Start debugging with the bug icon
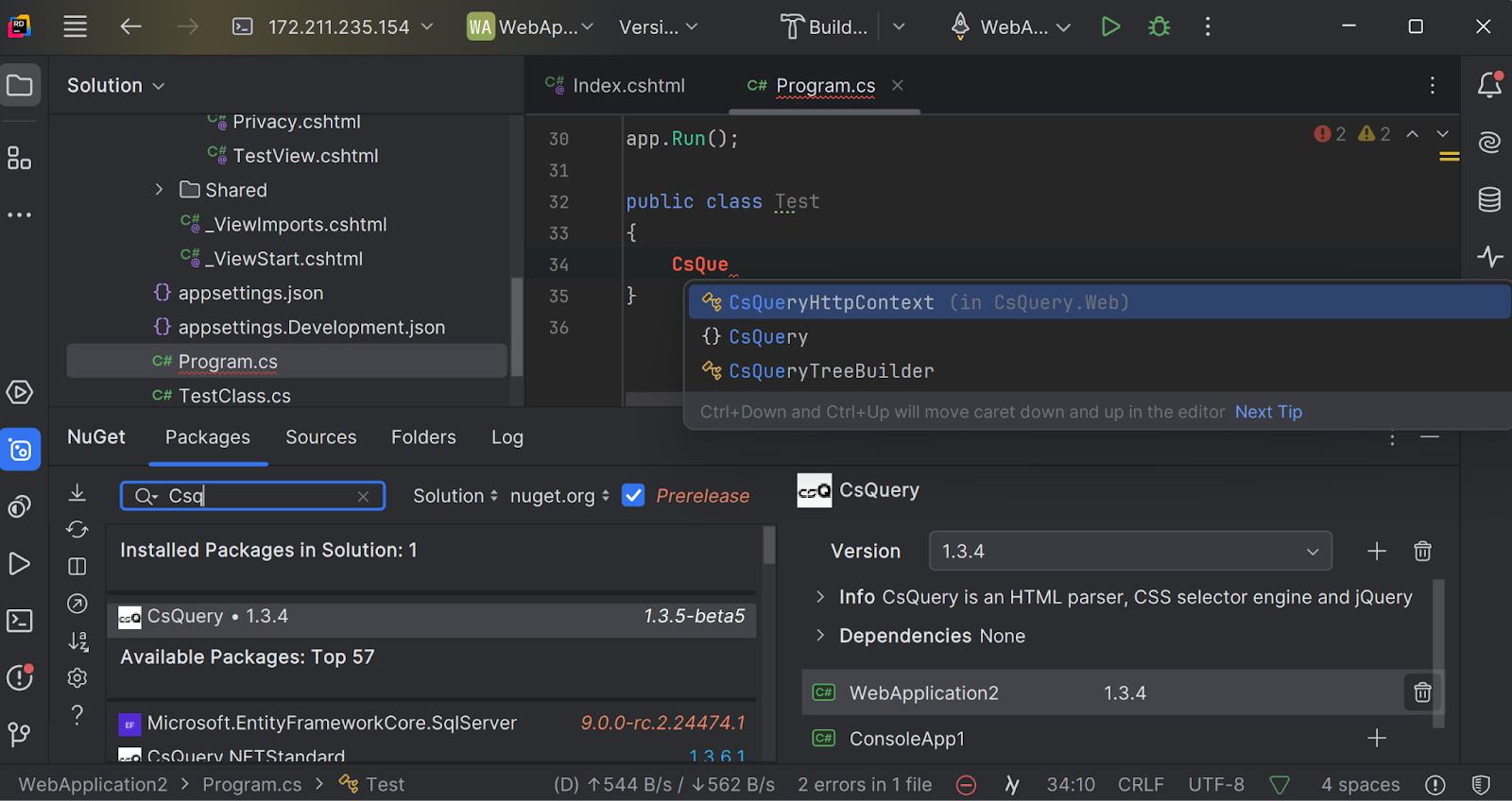Viewport: 1512px width, 801px height. pos(1160,26)
